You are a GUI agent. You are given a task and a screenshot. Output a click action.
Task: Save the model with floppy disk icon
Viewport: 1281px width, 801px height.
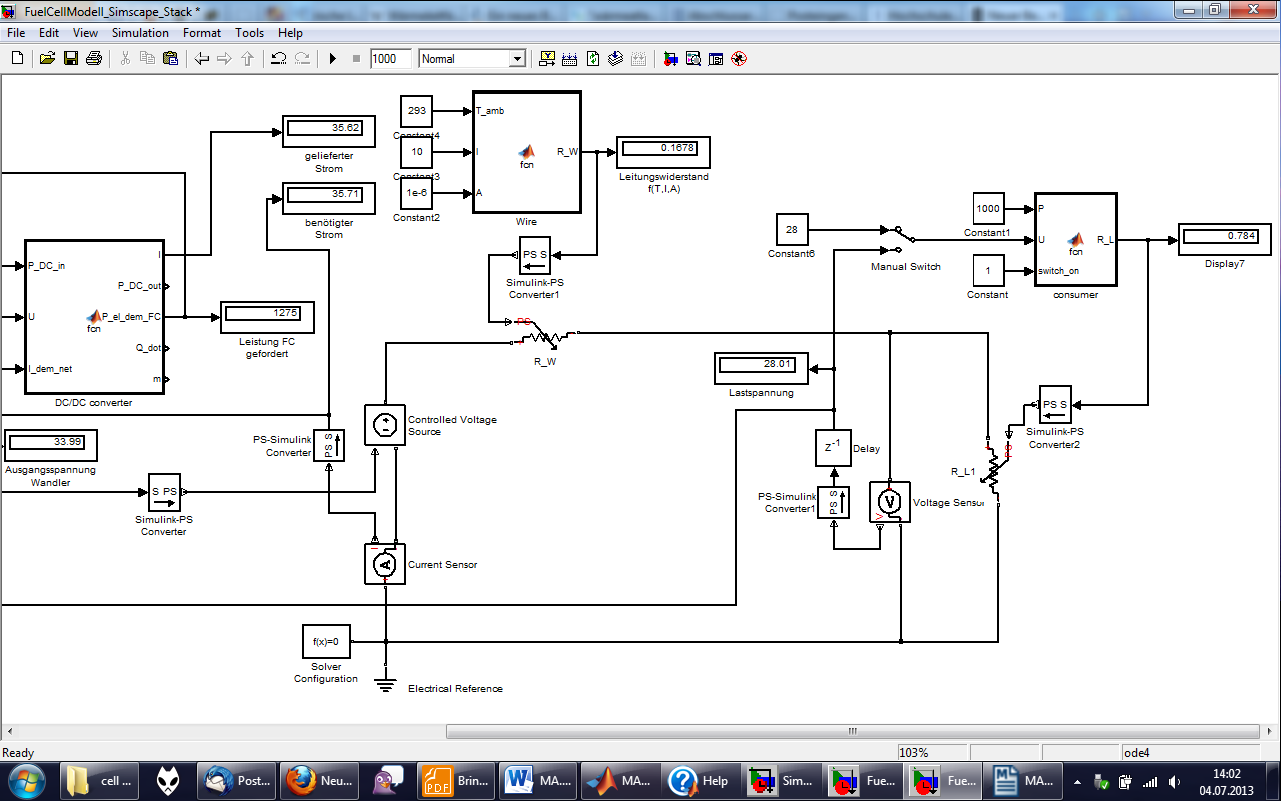click(x=71, y=59)
